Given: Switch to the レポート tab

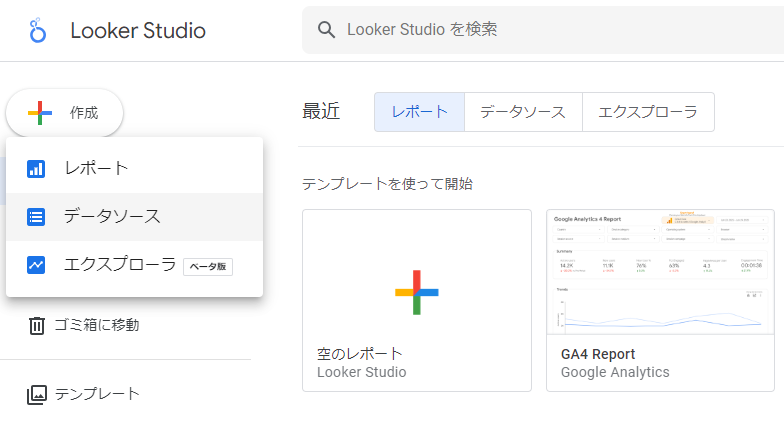Looking at the screenshot, I should (x=420, y=112).
